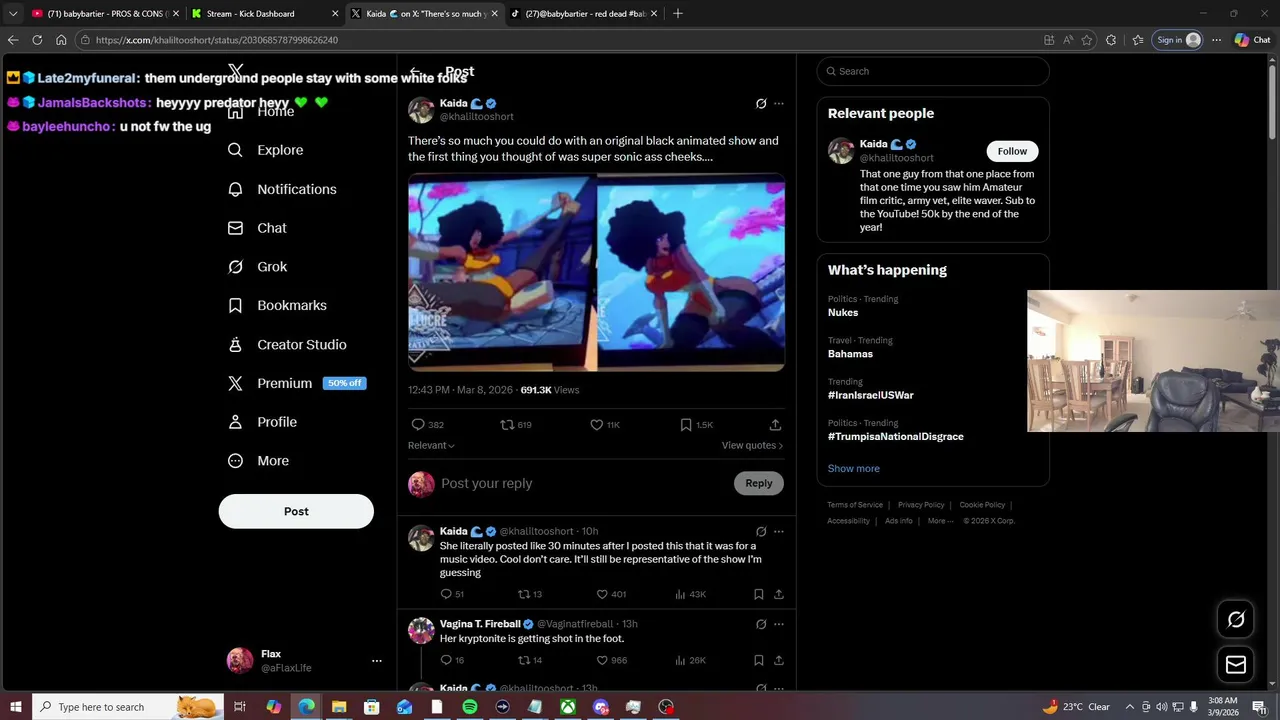The image size is (1280, 720).
Task: Open Bookmarks in sidebar
Action: 278,305
